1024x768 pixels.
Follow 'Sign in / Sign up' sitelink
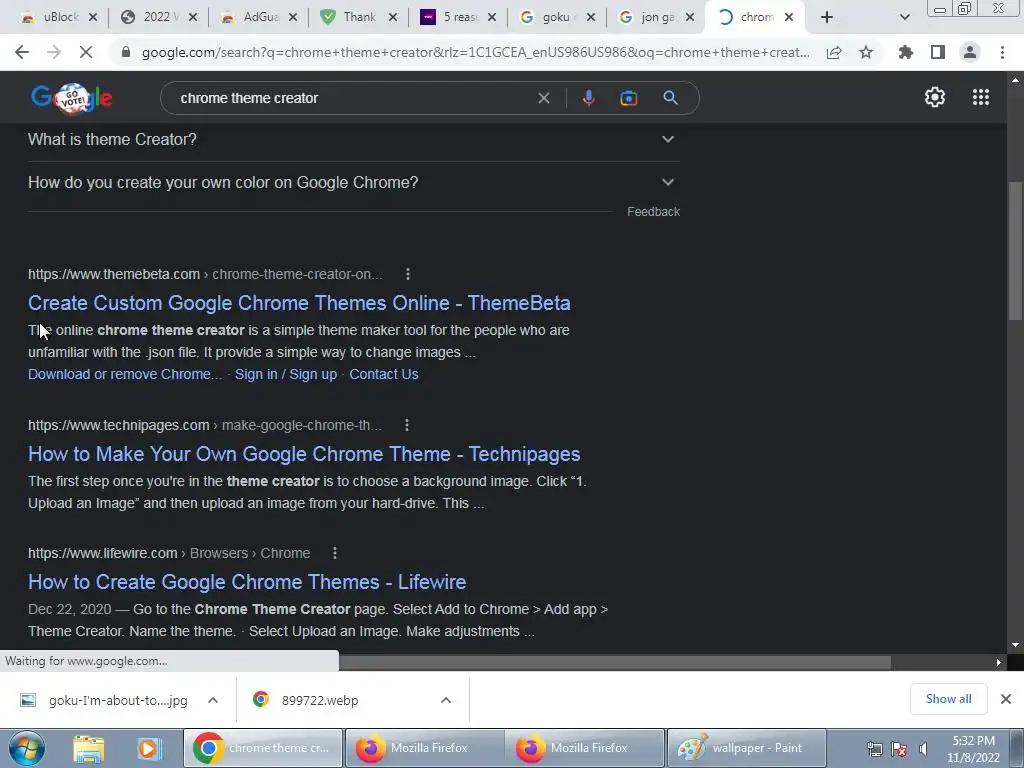pos(285,374)
